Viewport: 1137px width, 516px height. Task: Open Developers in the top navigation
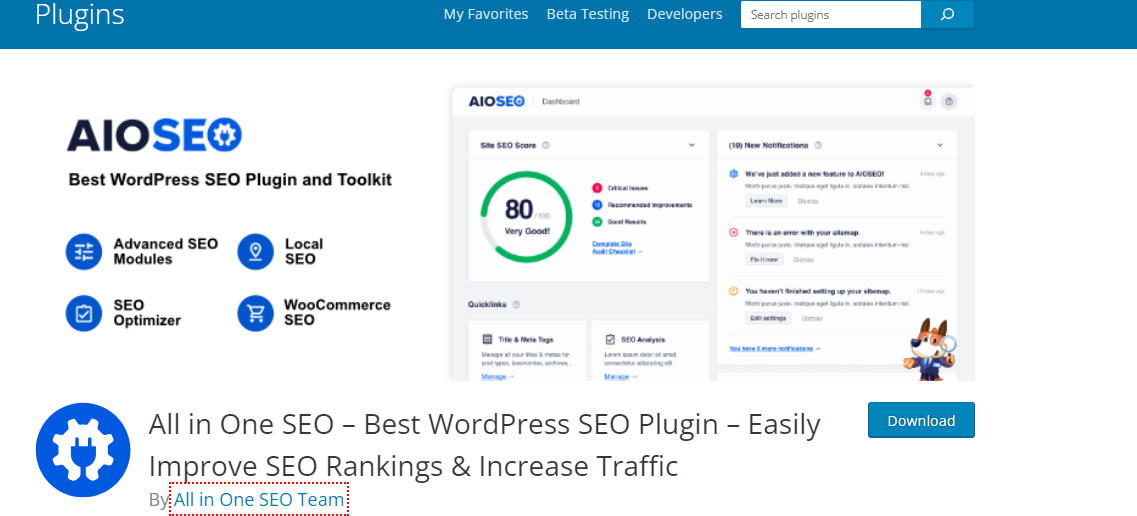tap(685, 14)
